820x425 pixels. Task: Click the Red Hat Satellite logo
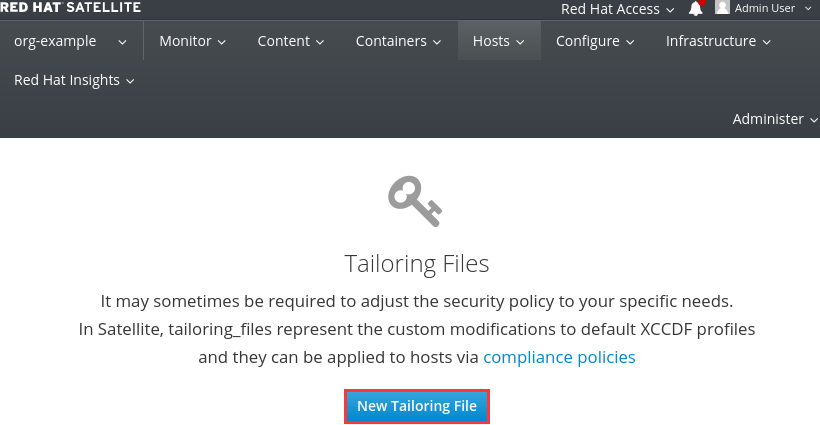(70, 7)
